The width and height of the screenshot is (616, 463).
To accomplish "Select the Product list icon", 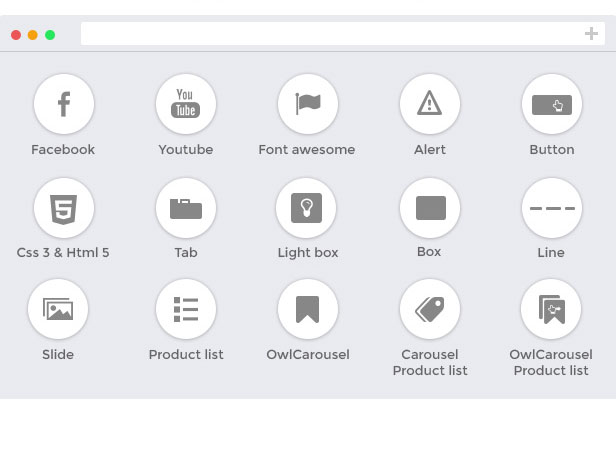I will point(185,310).
